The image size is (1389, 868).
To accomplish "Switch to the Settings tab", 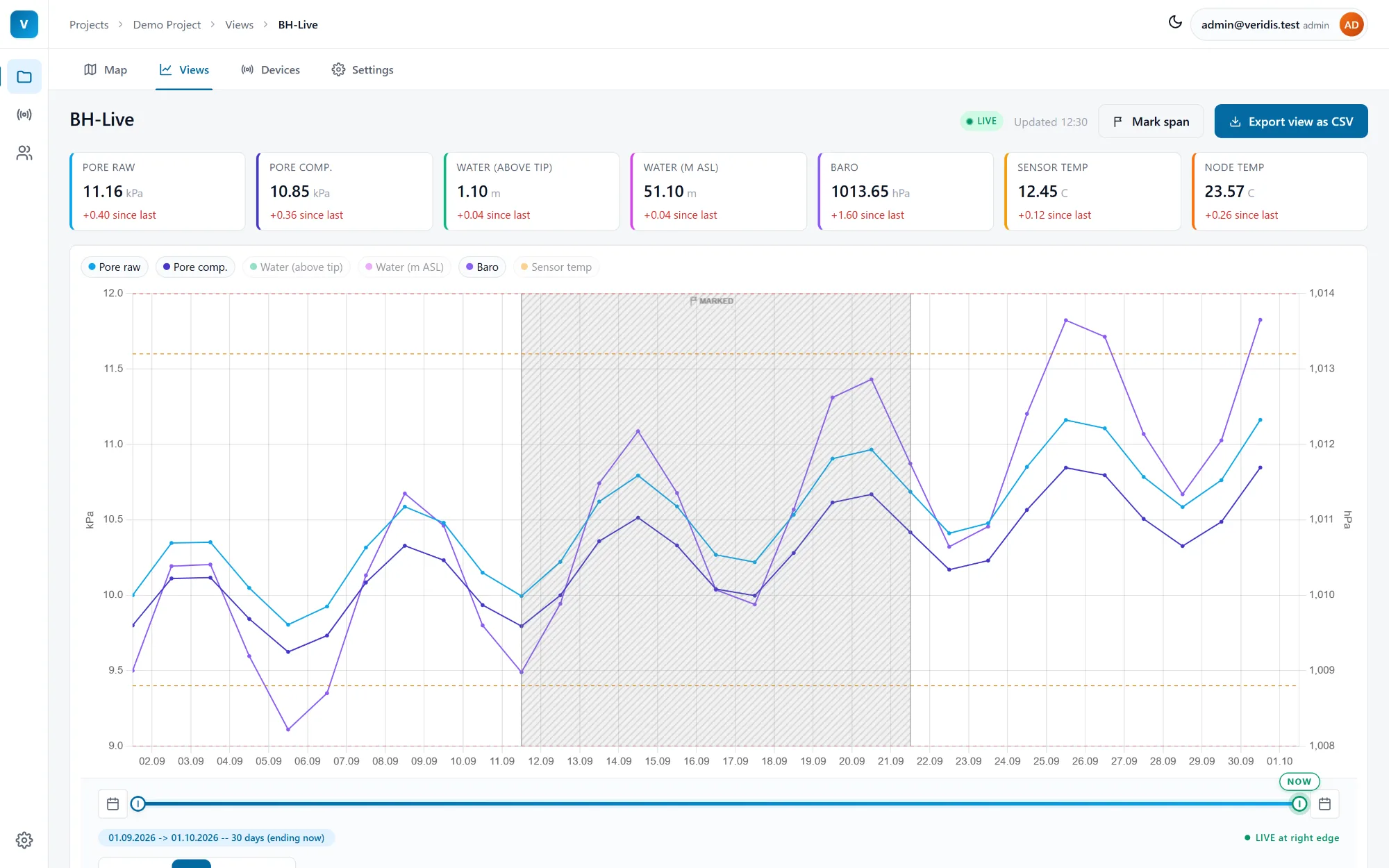I will pos(363,69).
